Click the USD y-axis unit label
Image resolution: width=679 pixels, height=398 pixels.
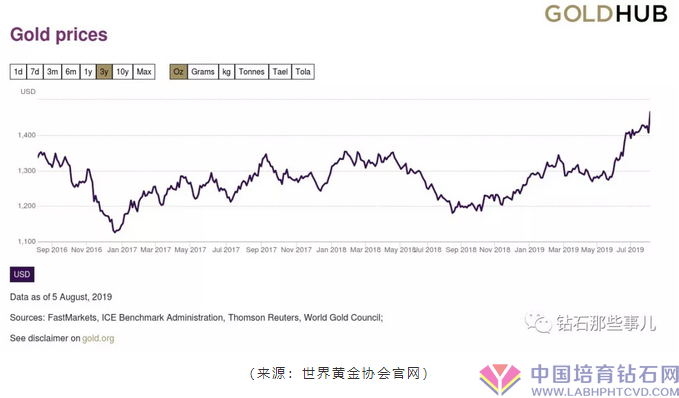click(28, 91)
